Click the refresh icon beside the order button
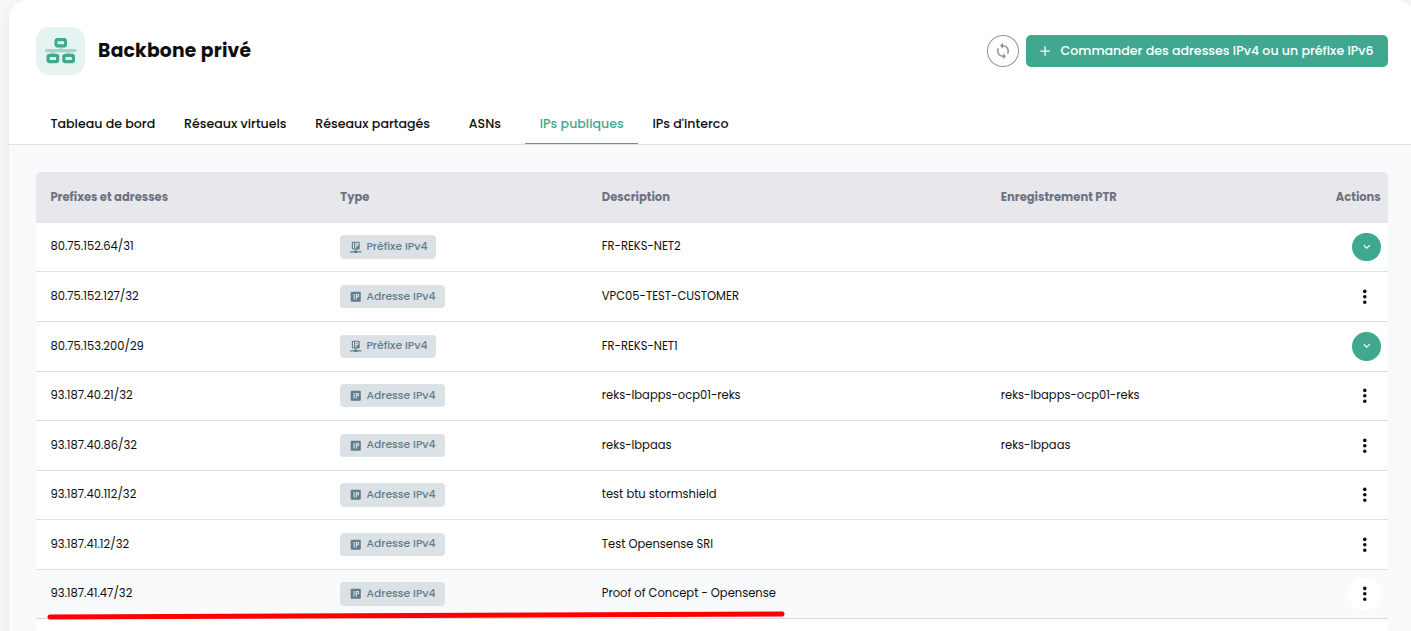Image resolution: width=1411 pixels, height=631 pixels. coord(1002,51)
